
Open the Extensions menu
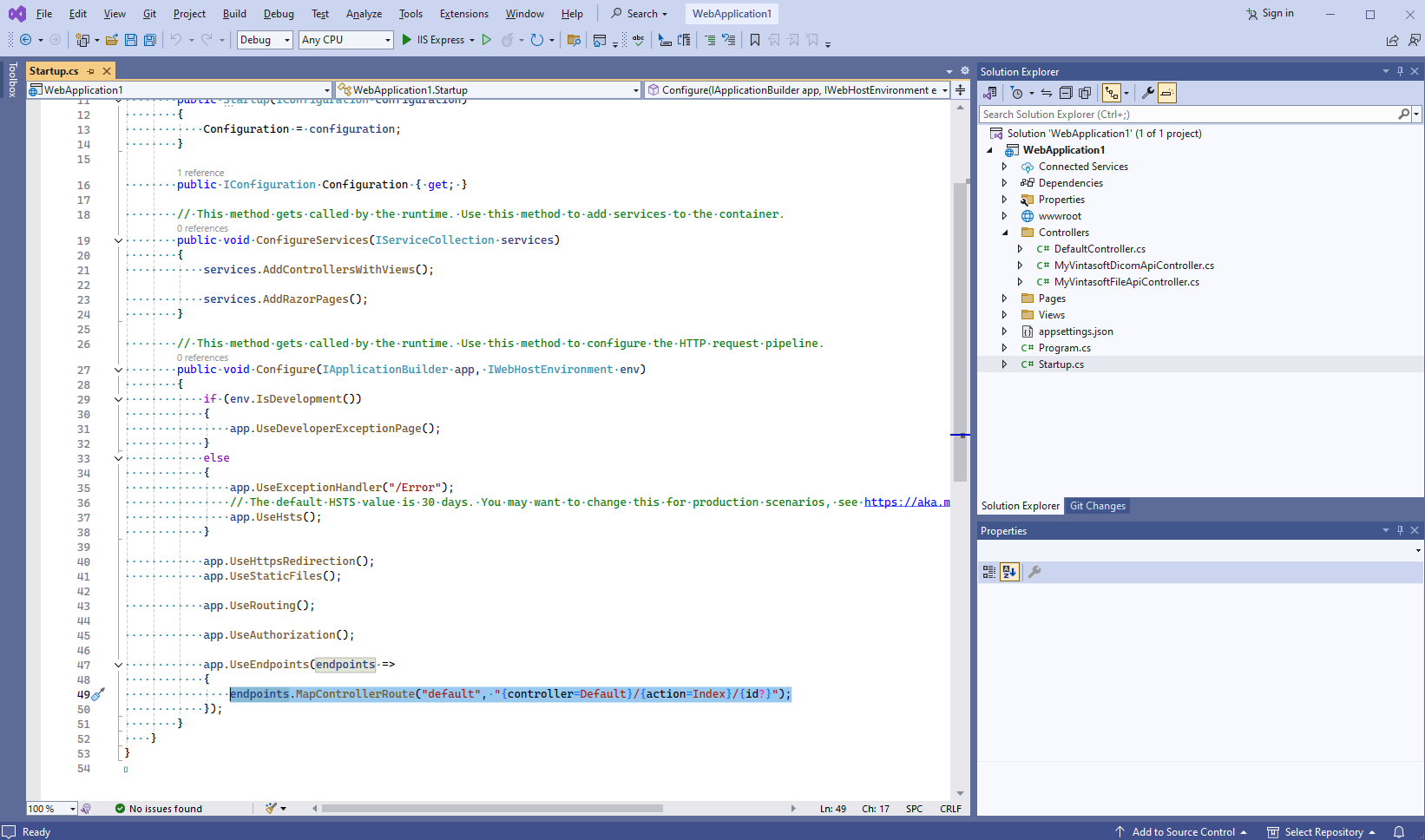(463, 14)
